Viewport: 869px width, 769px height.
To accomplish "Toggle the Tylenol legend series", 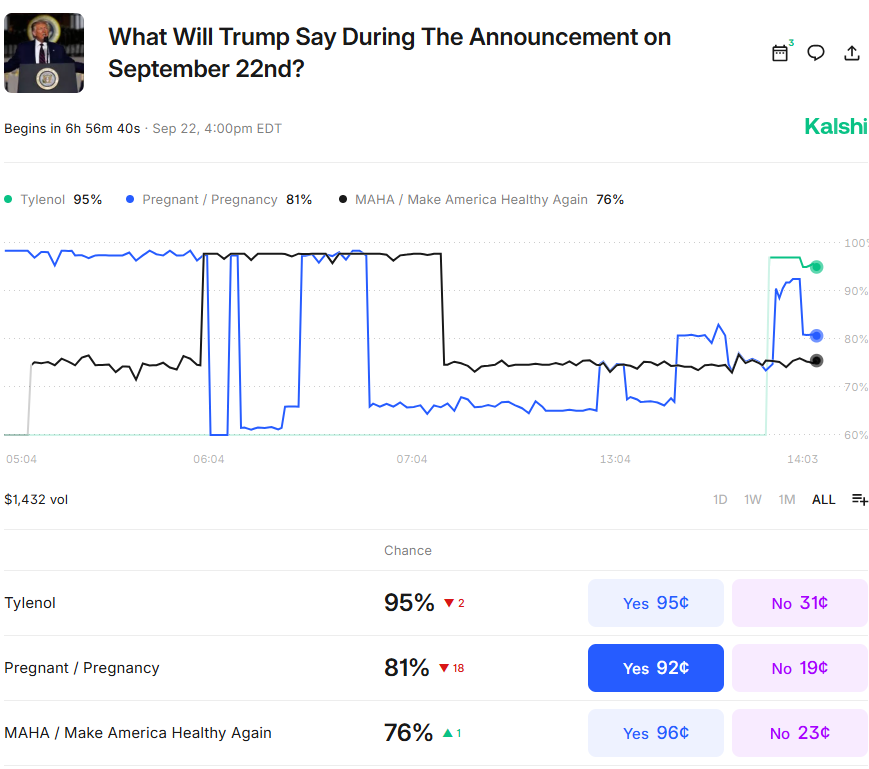I will click(53, 199).
